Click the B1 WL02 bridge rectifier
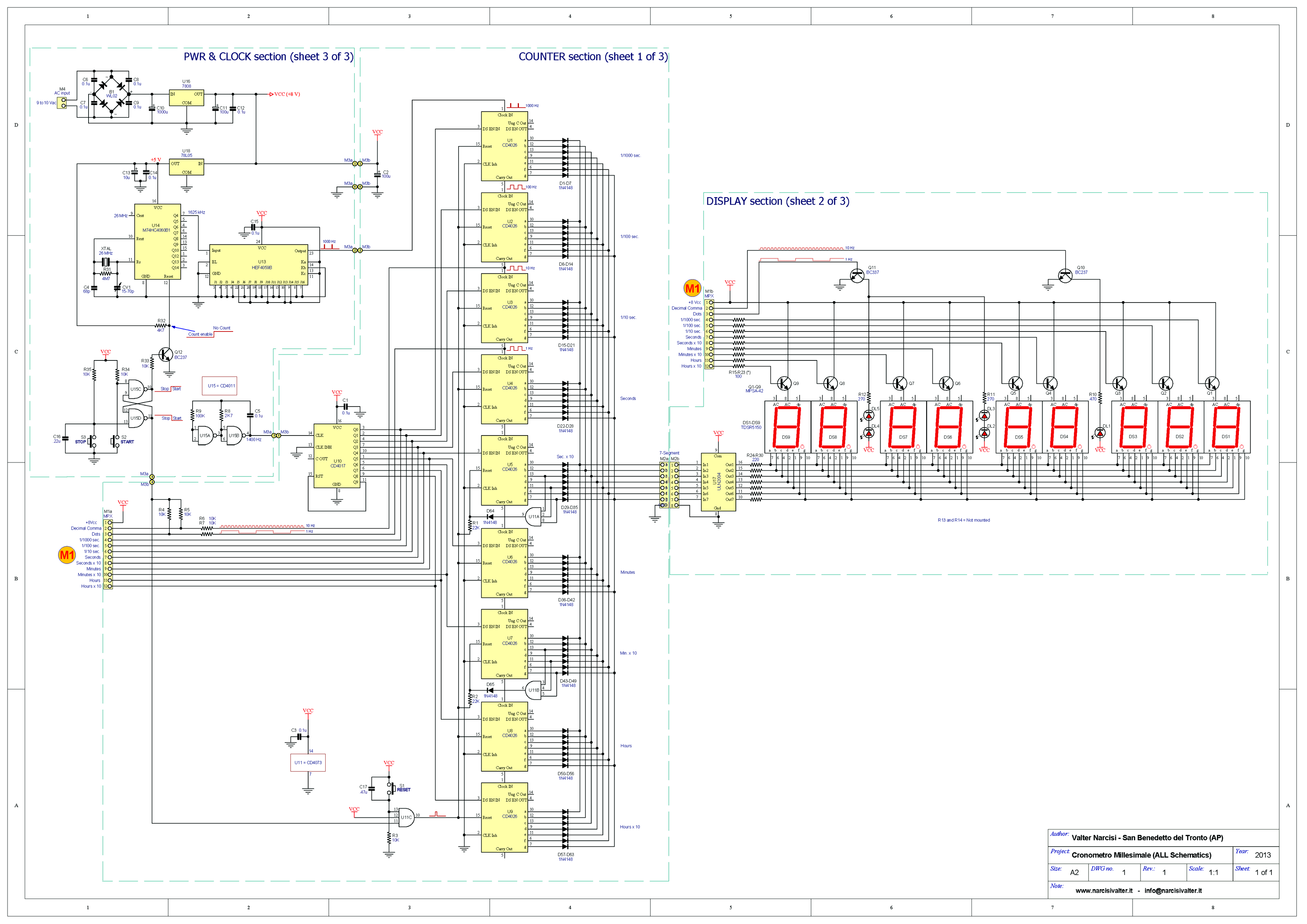The height and width of the screenshot is (924, 1307). pos(111,95)
